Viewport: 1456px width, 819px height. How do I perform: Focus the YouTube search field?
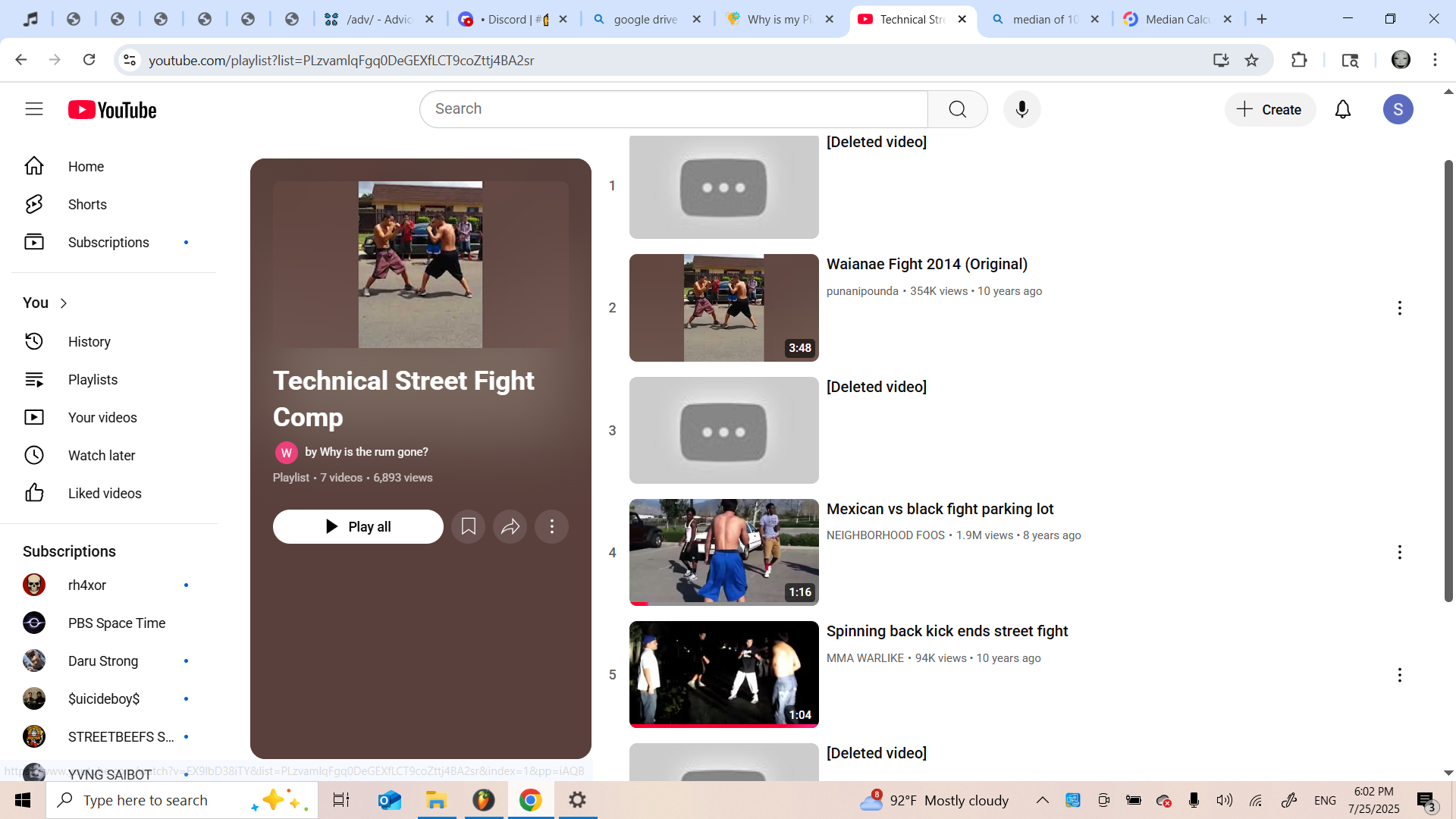coord(673,109)
